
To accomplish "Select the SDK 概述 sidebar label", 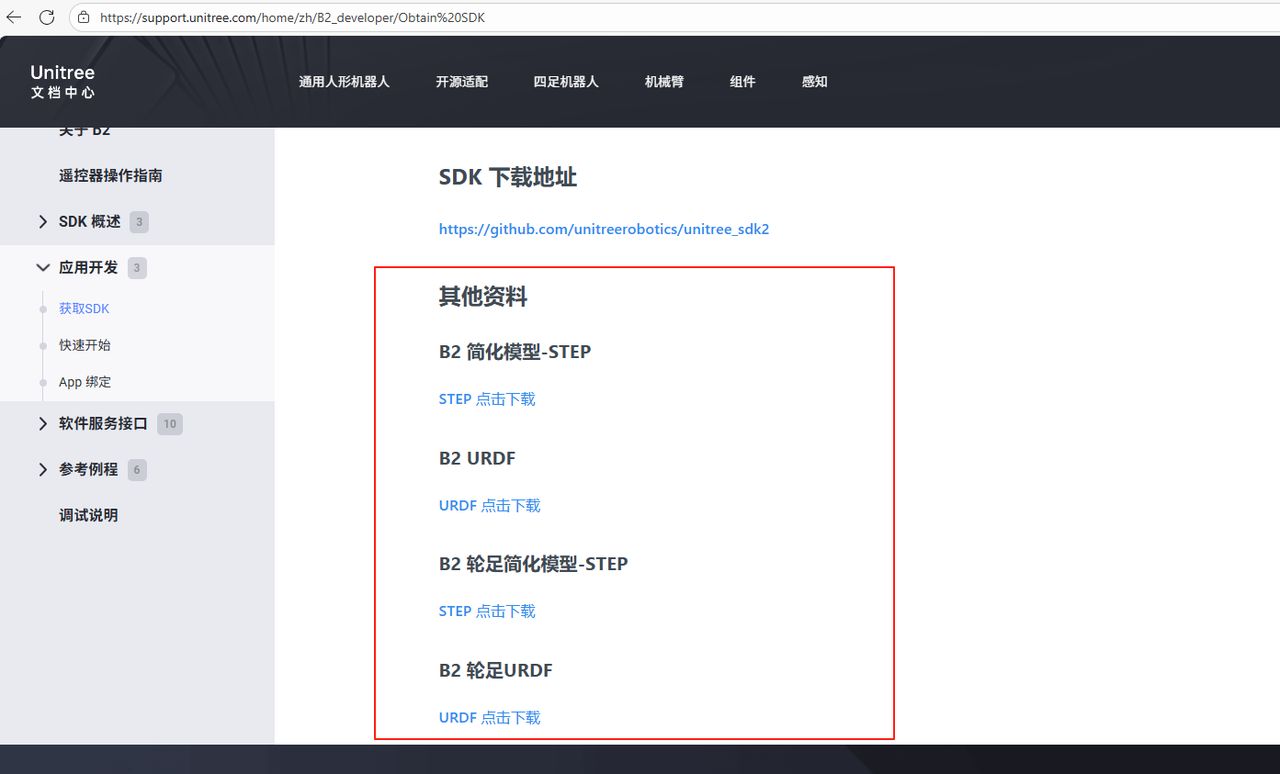I will [90, 222].
